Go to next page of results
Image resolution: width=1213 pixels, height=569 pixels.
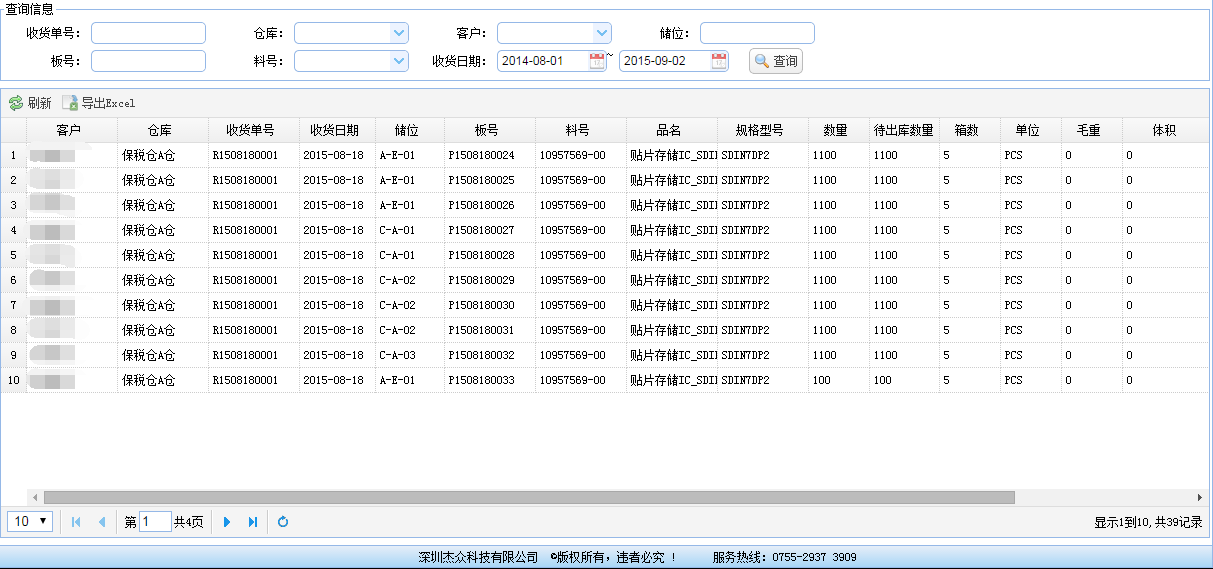point(227,522)
